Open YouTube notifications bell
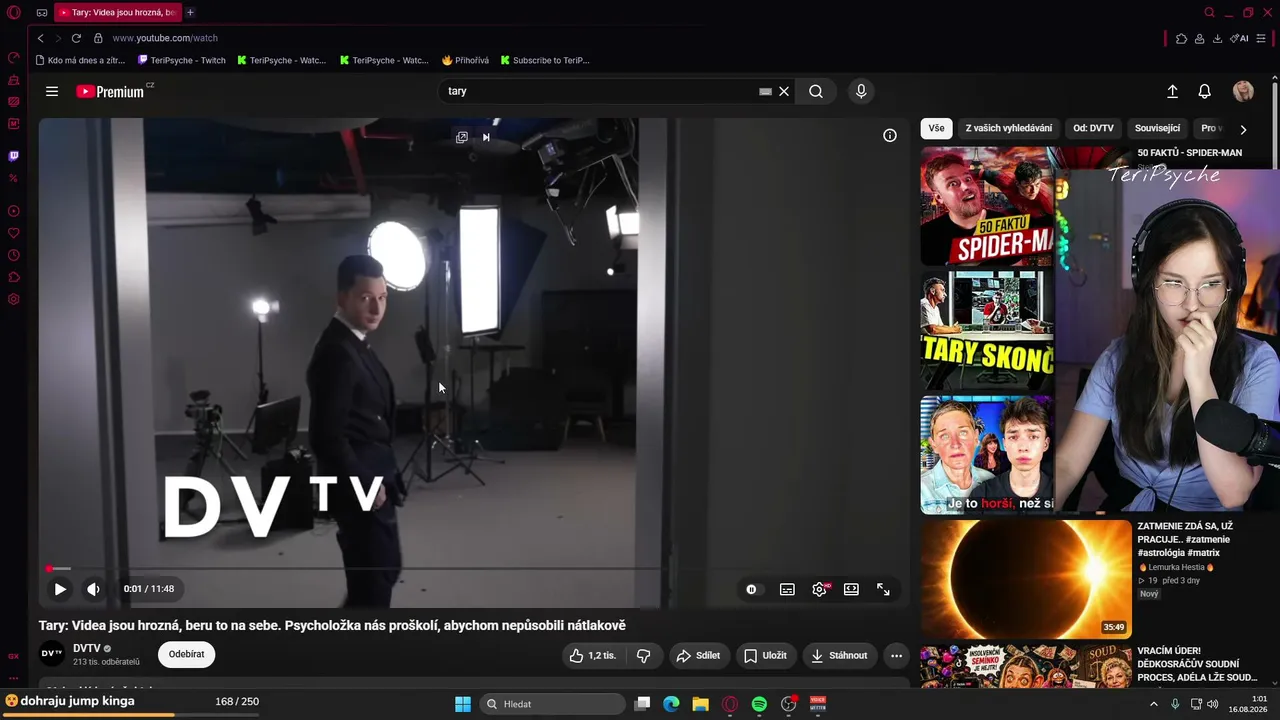The height and width of the screenshot is (720, 1280). click(1205, 91)
